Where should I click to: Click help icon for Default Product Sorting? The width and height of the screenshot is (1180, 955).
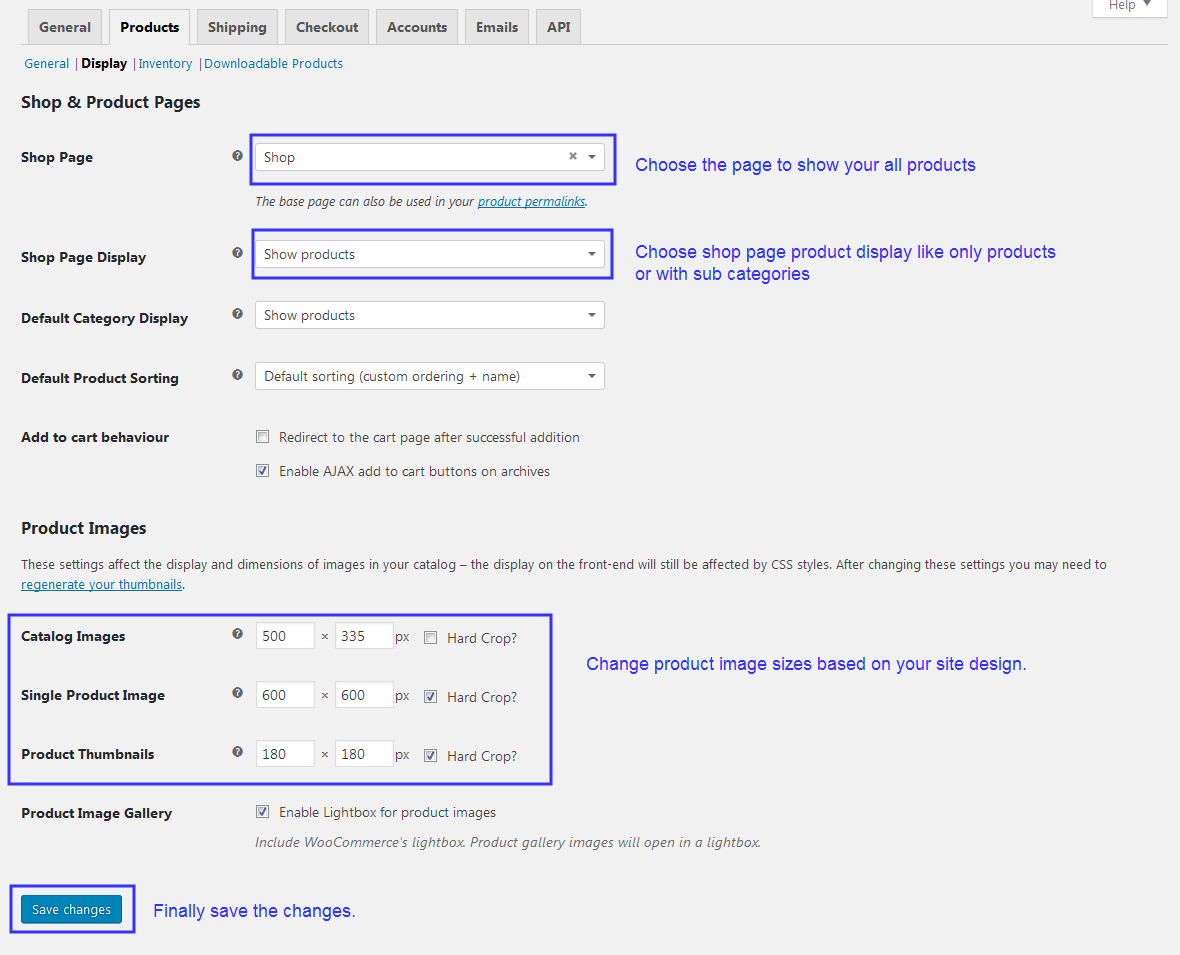tap(237, 375)
